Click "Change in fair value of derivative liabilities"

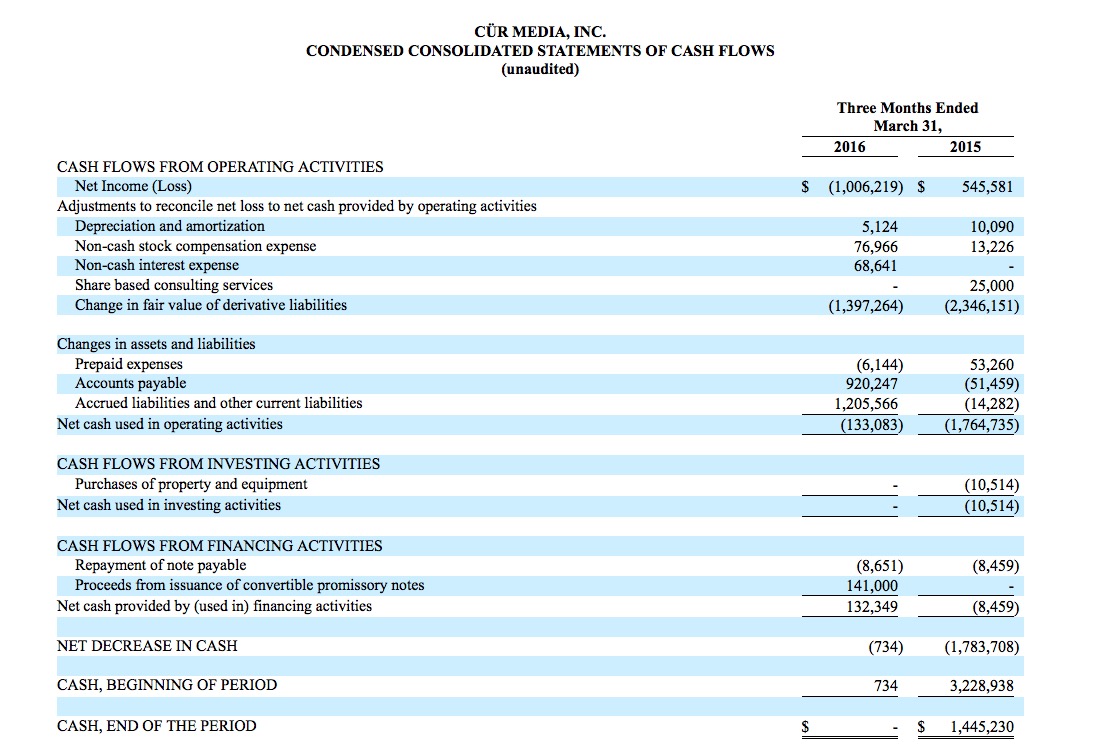[x=211, y=305]
